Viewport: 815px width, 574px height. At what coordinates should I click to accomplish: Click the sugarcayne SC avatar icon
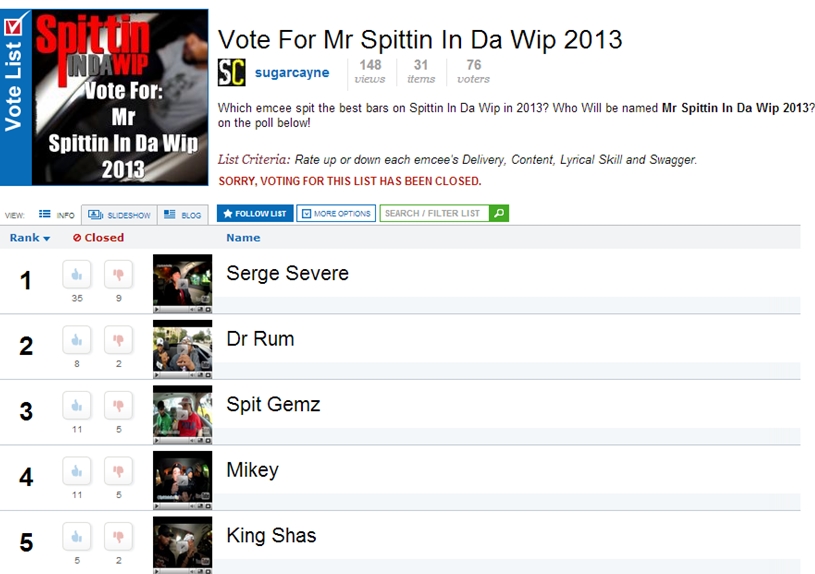point(231,73)
